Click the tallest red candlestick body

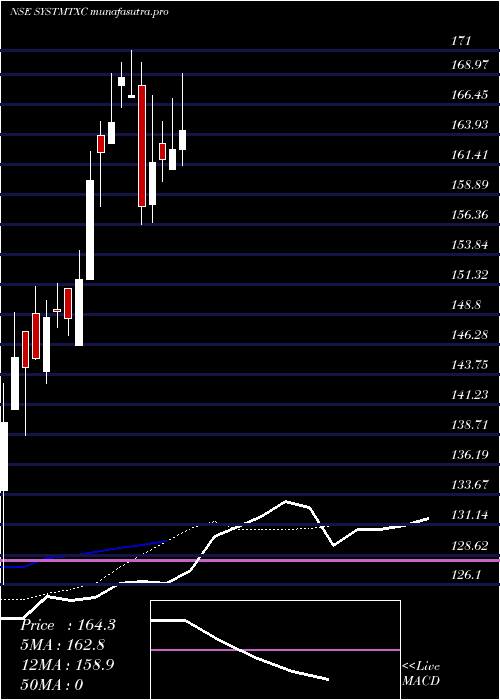142,146
